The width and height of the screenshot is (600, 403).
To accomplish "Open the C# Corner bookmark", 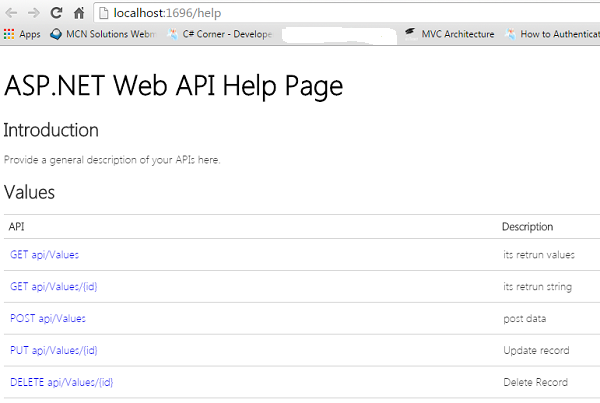I will (218, 34).
